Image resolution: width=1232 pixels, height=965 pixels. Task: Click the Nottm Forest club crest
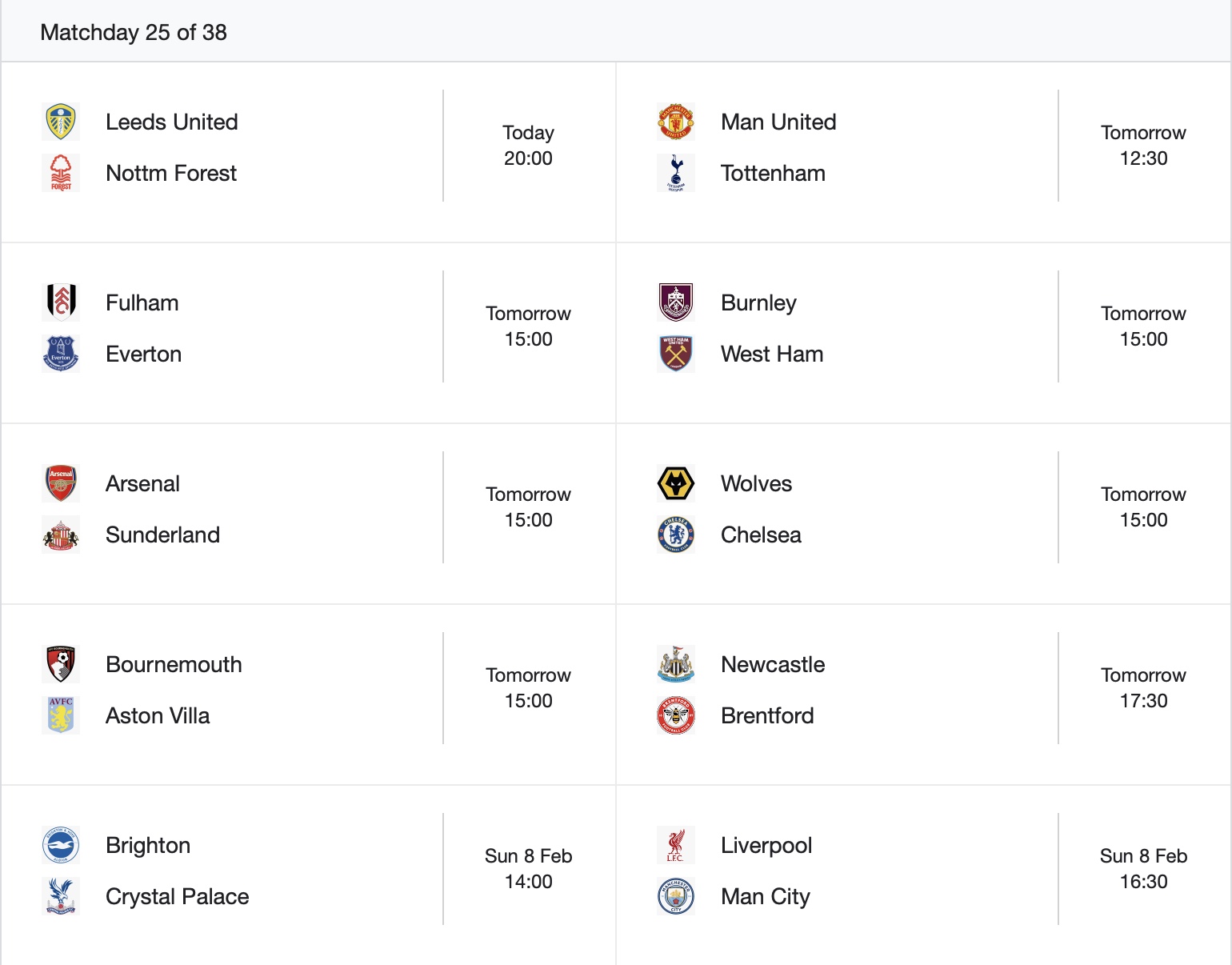[x=61, y=173]
